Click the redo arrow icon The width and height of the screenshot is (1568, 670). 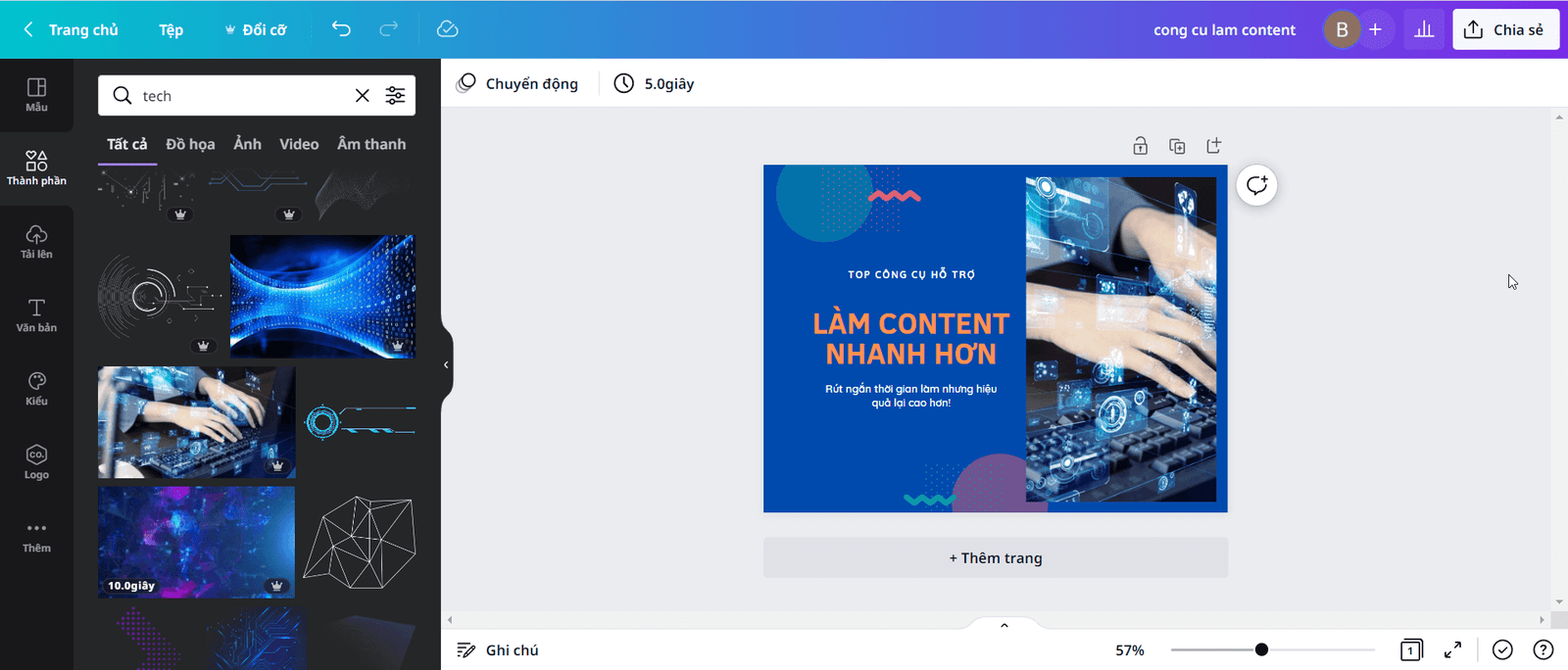(x=389, y=29)
